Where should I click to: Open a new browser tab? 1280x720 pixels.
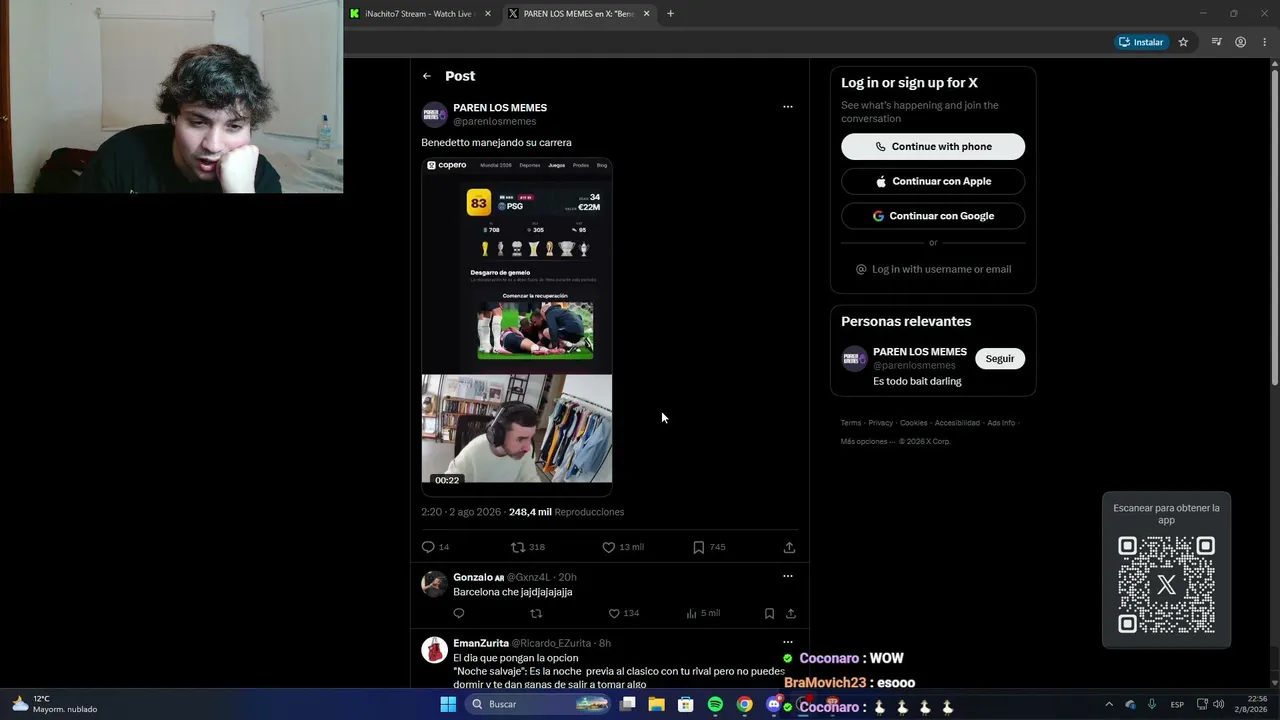coord(670,14)
